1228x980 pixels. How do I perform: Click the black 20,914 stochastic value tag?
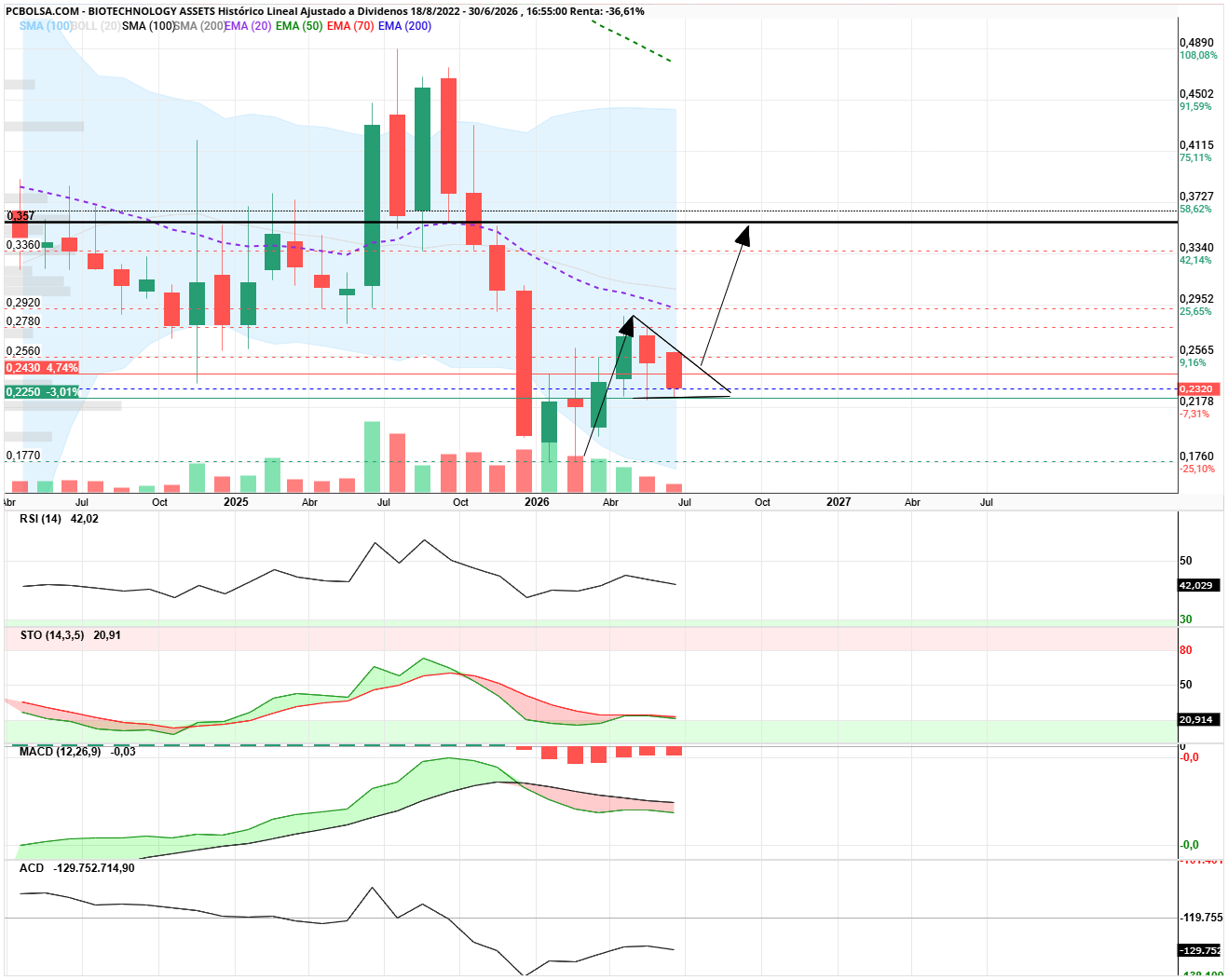(1197, 720)
